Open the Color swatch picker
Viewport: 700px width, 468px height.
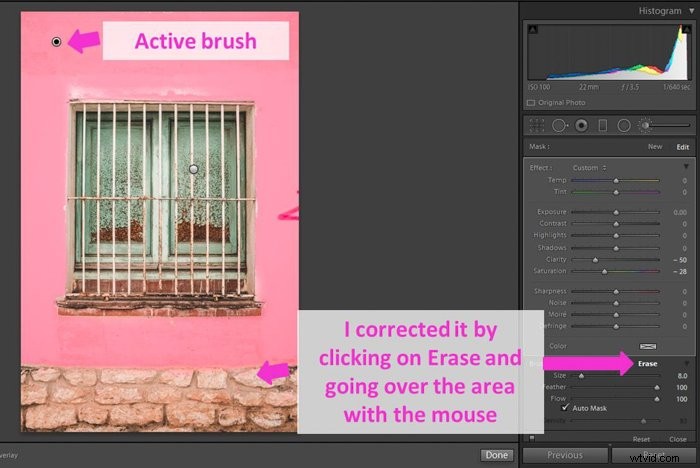648,346
